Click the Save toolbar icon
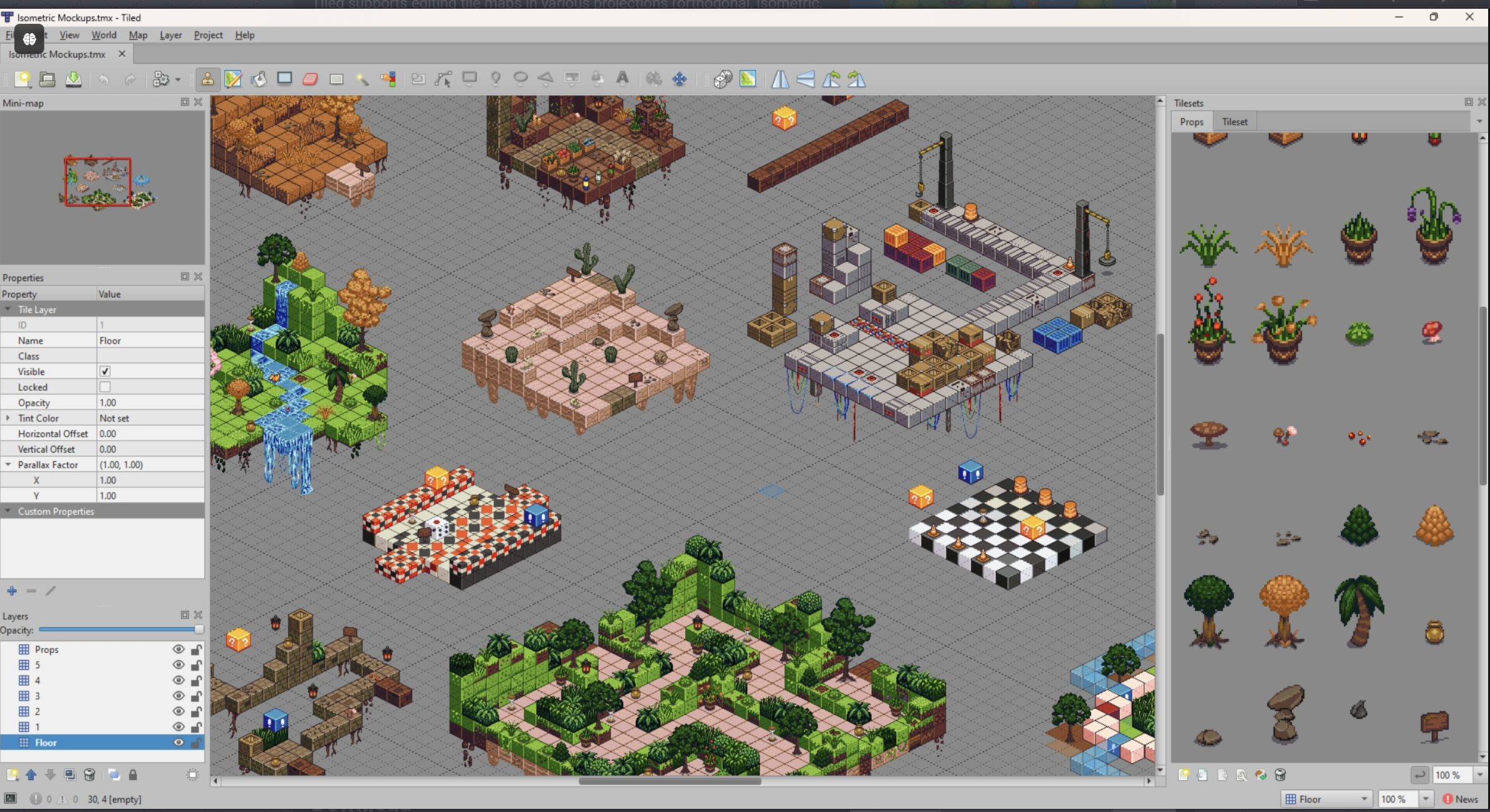Image resolution: width=1490 pixels, height=812 pixels. point(73,79)
